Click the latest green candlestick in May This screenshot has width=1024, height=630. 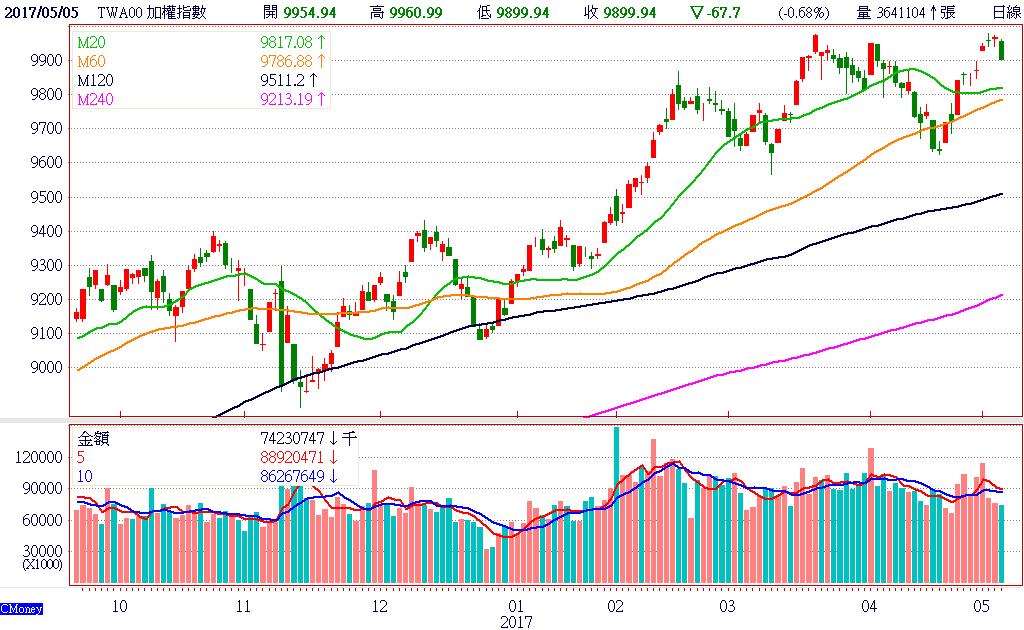[x=1002, y=49]
